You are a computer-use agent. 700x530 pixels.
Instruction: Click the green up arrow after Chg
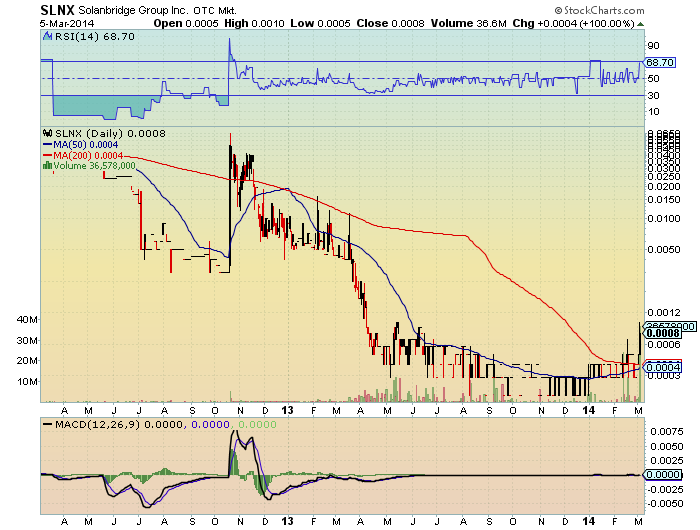[640, 24]
